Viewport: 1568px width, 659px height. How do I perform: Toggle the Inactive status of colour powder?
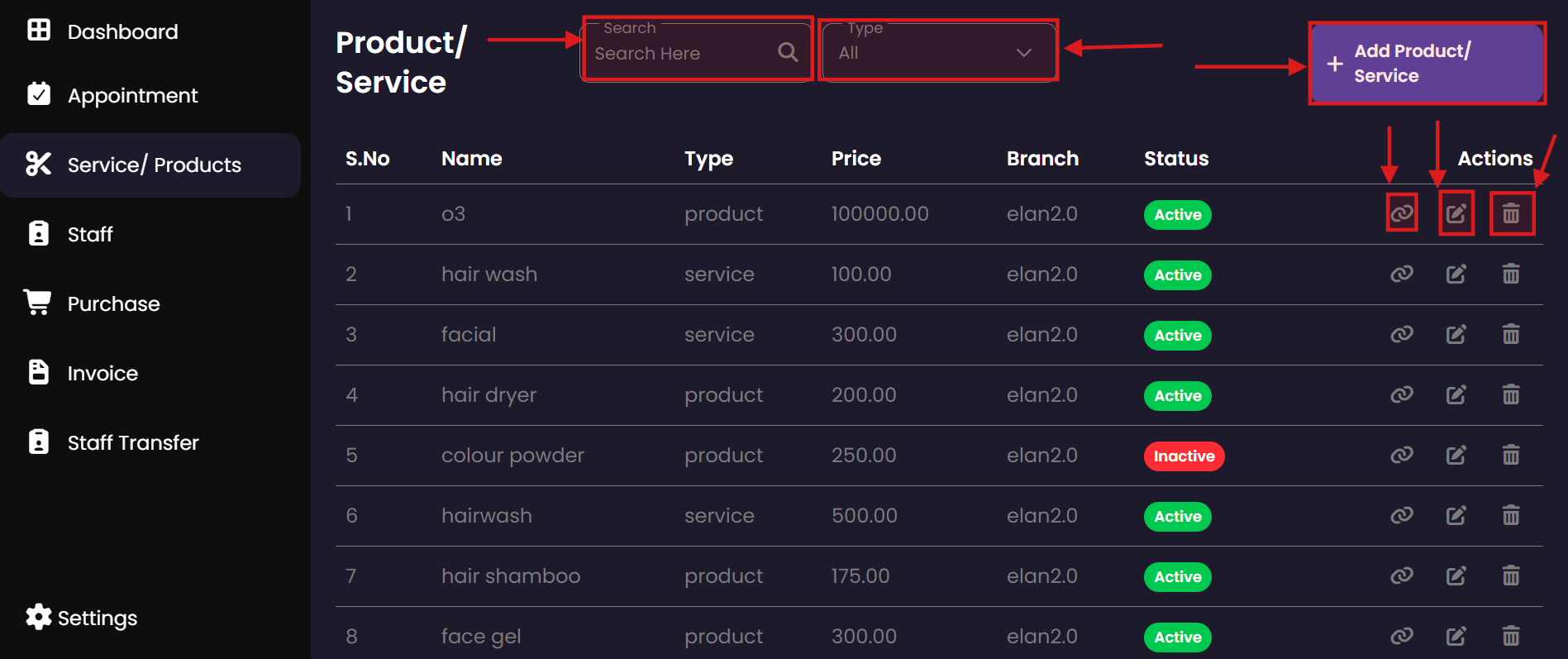point(1183,456)
